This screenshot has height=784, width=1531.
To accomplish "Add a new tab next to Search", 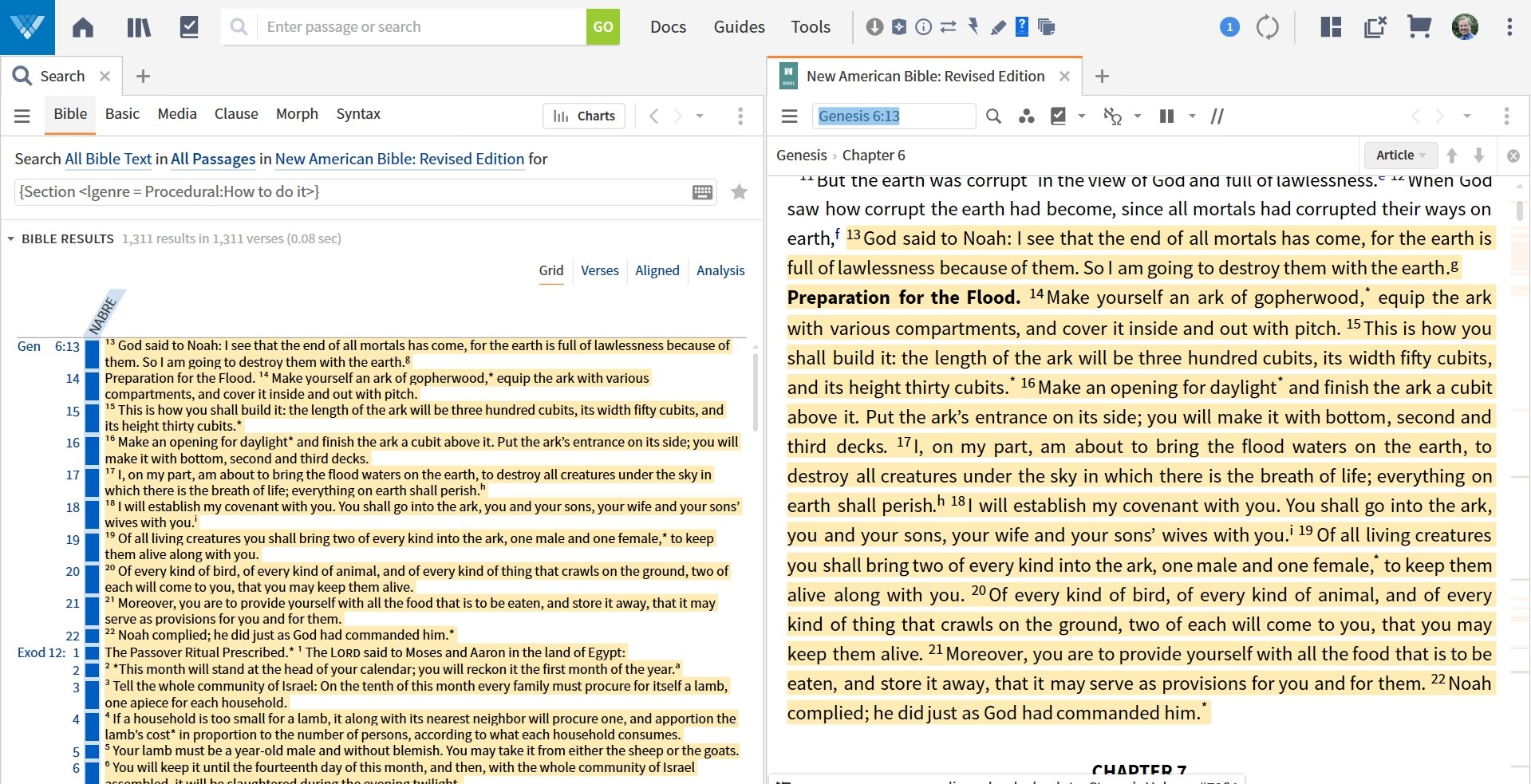I will (143, 77).
